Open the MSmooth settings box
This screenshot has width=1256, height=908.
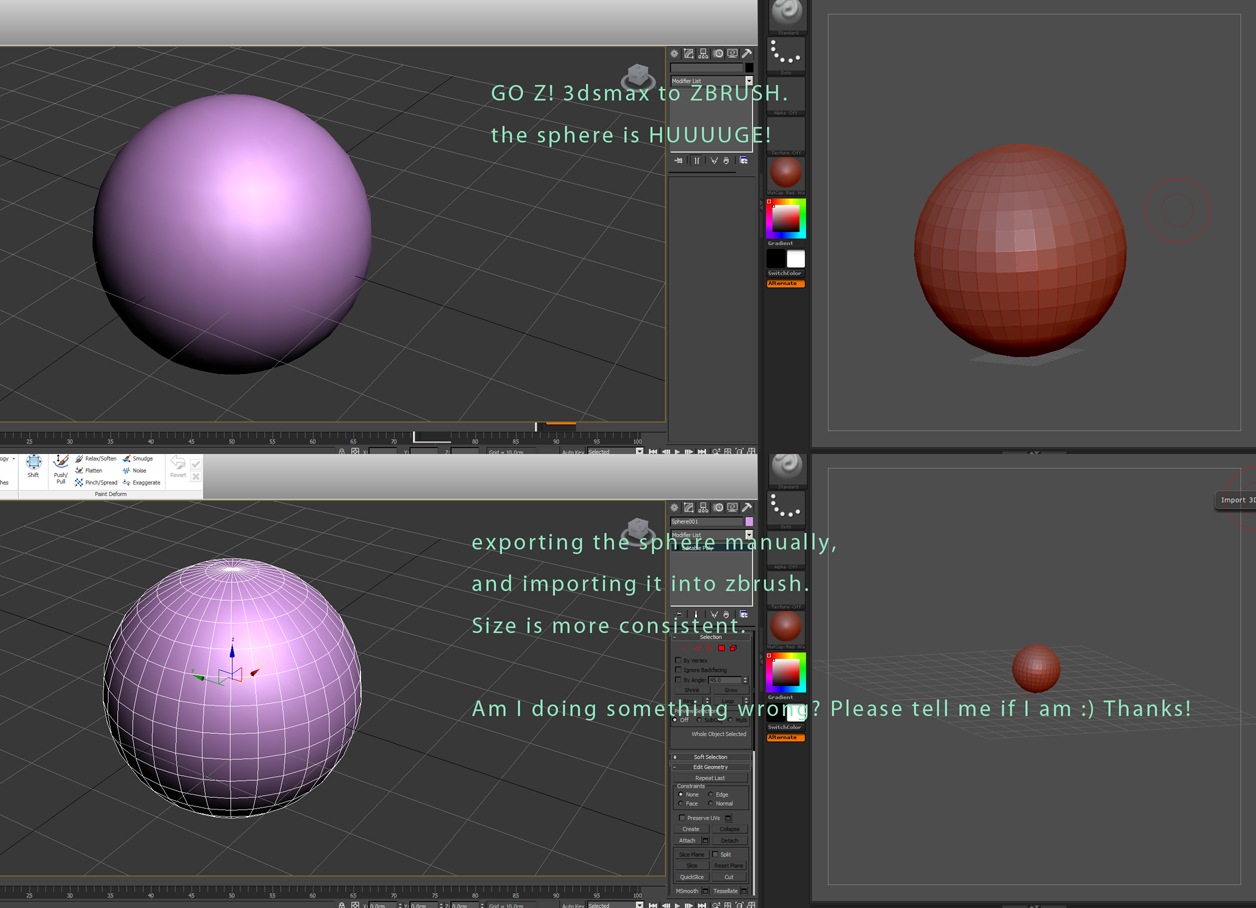[705, 891]
